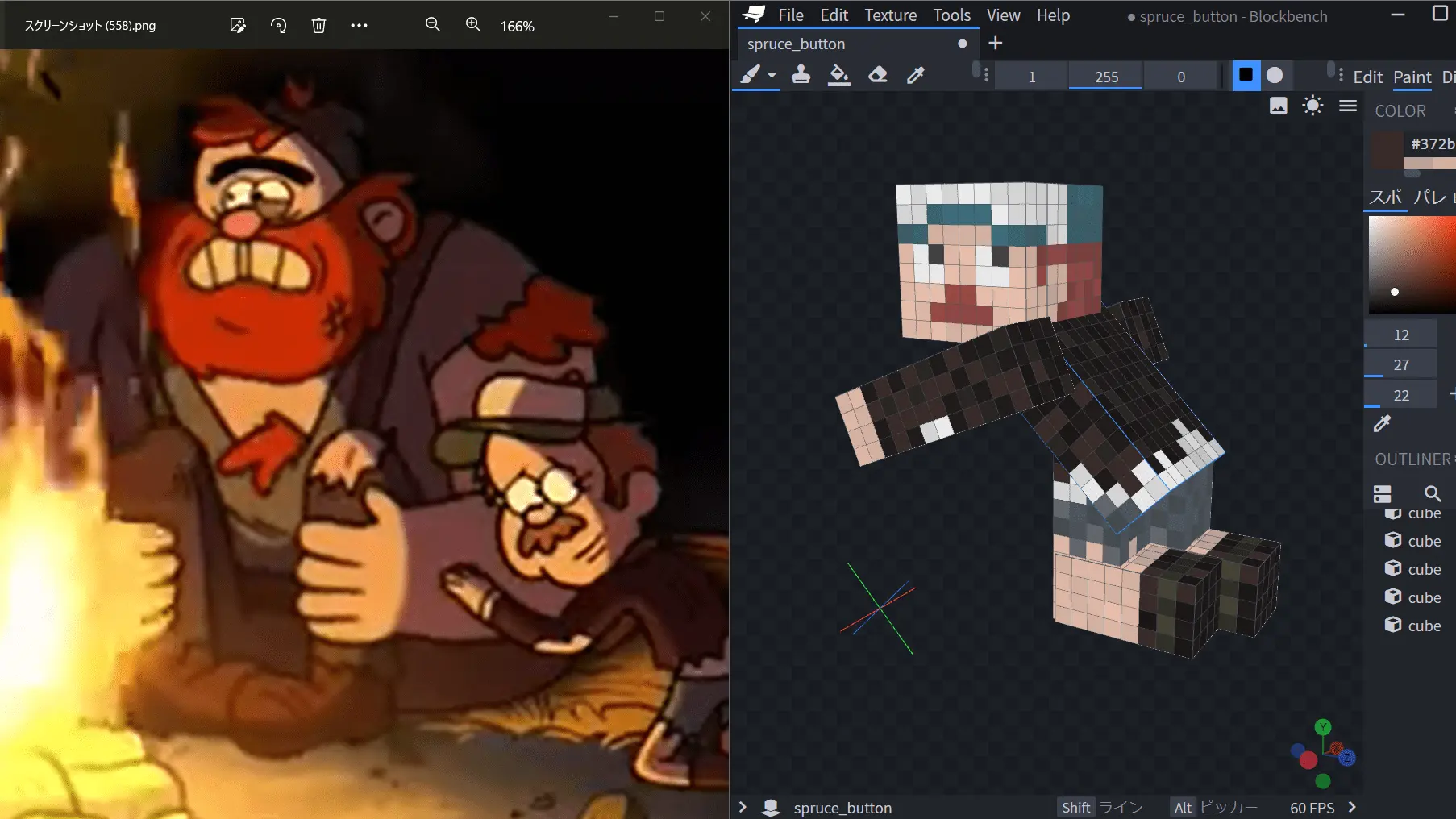This screenshot has width=1456, height=819.
Task: Pick the Color Picker eyedropper tool in toolbar
Action: tap(915, 75)
